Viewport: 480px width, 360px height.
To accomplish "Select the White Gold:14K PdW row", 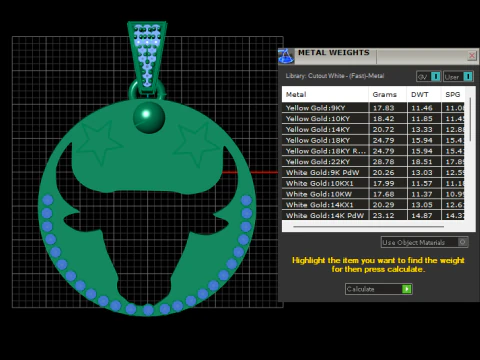I will pyautogui.click(x=373, y=215).
